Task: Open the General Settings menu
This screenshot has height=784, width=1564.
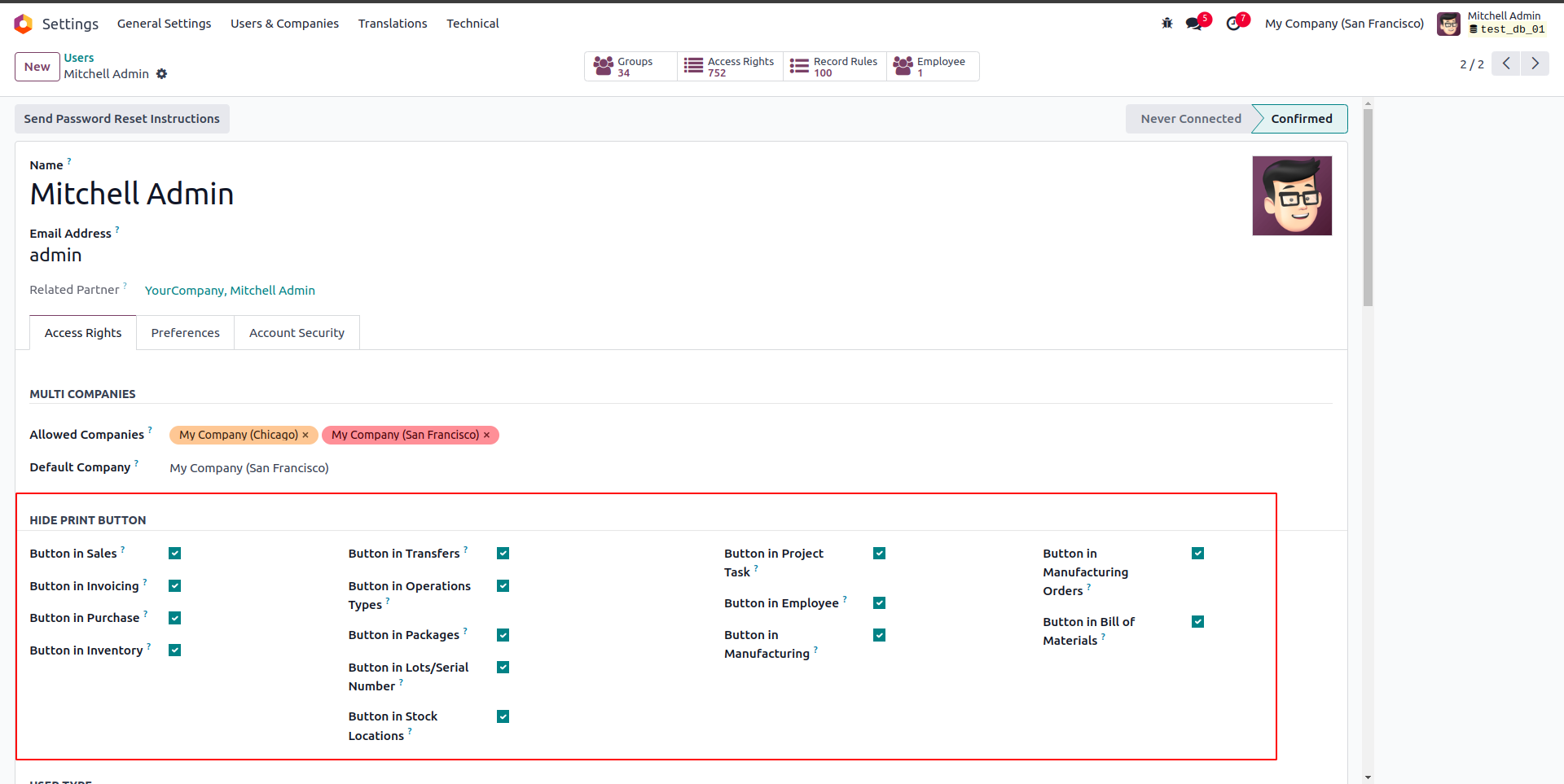Action: click(x=164, y=24)
